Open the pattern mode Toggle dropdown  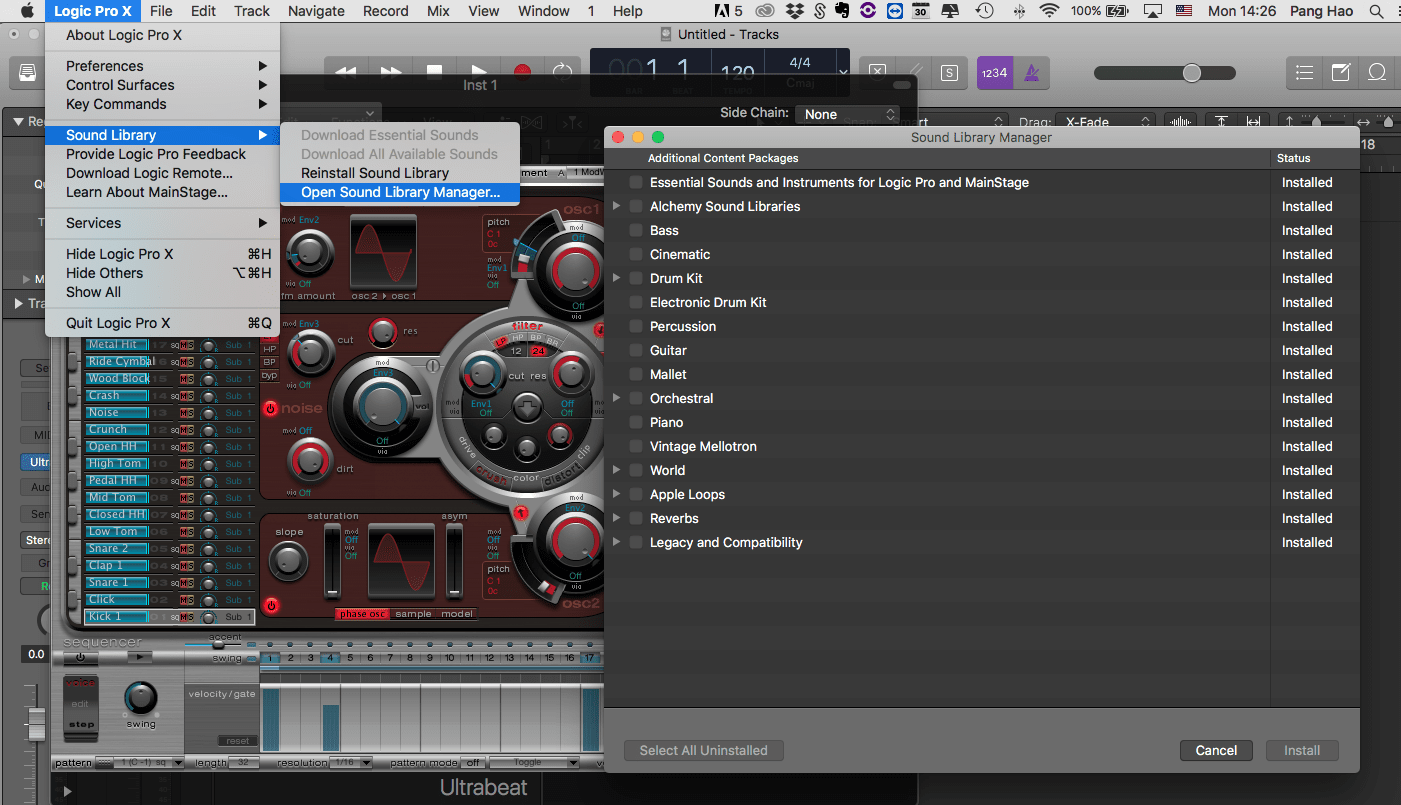coord(534,762)
